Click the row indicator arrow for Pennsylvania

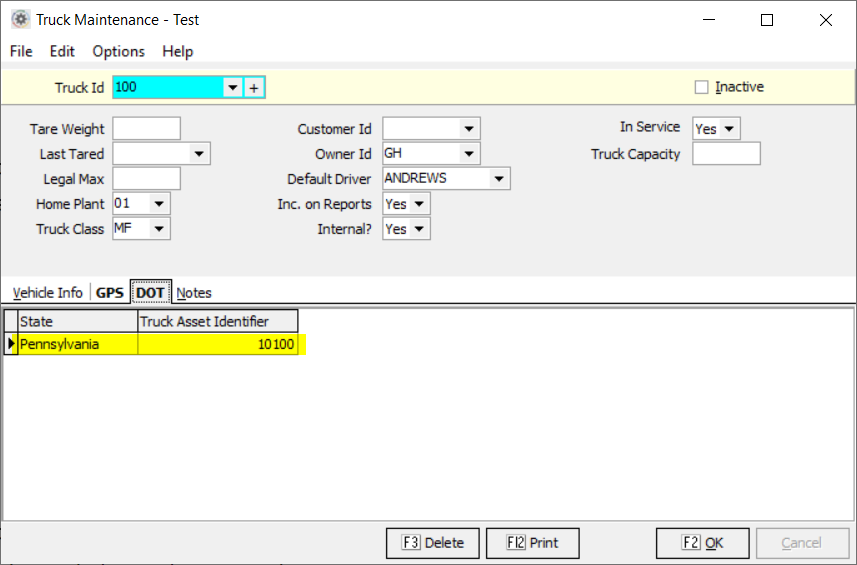tap(11, 344)
